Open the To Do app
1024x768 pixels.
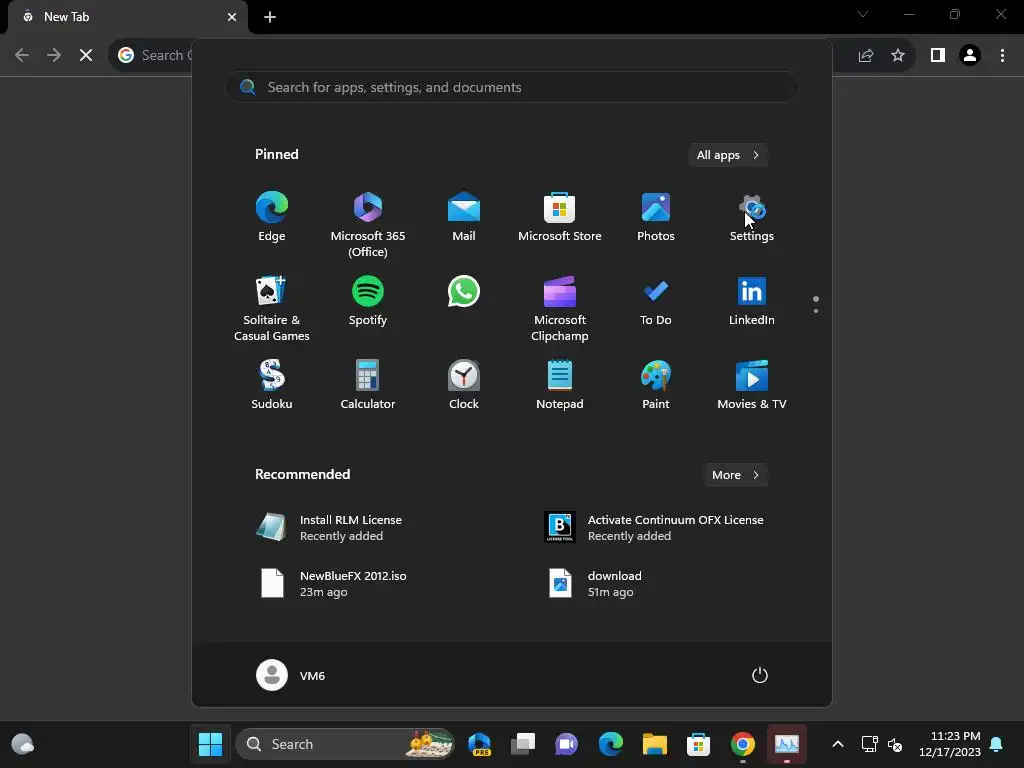(656, 302)
